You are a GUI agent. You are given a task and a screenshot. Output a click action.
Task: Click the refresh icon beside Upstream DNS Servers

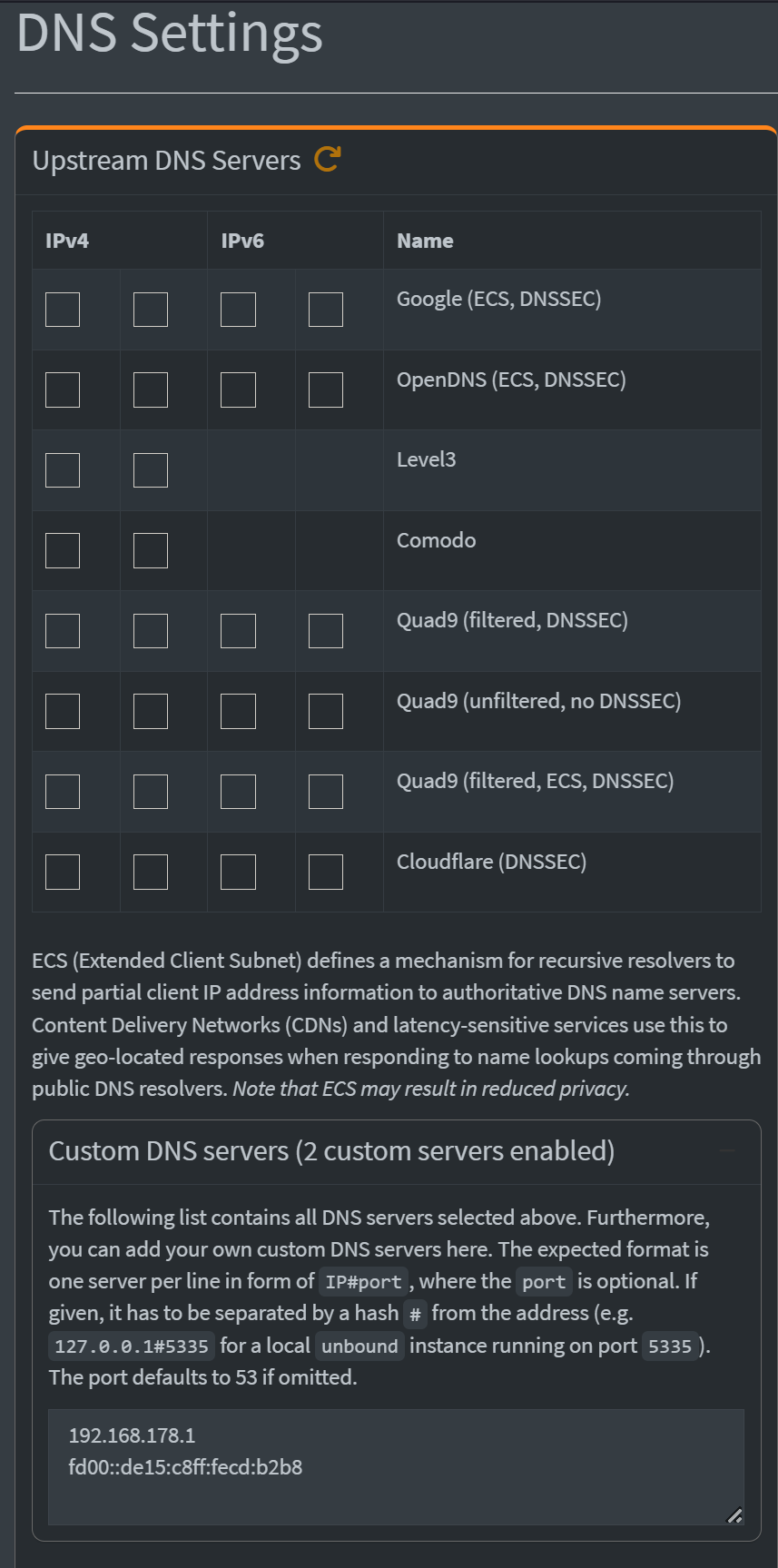(x=327, y=160)
